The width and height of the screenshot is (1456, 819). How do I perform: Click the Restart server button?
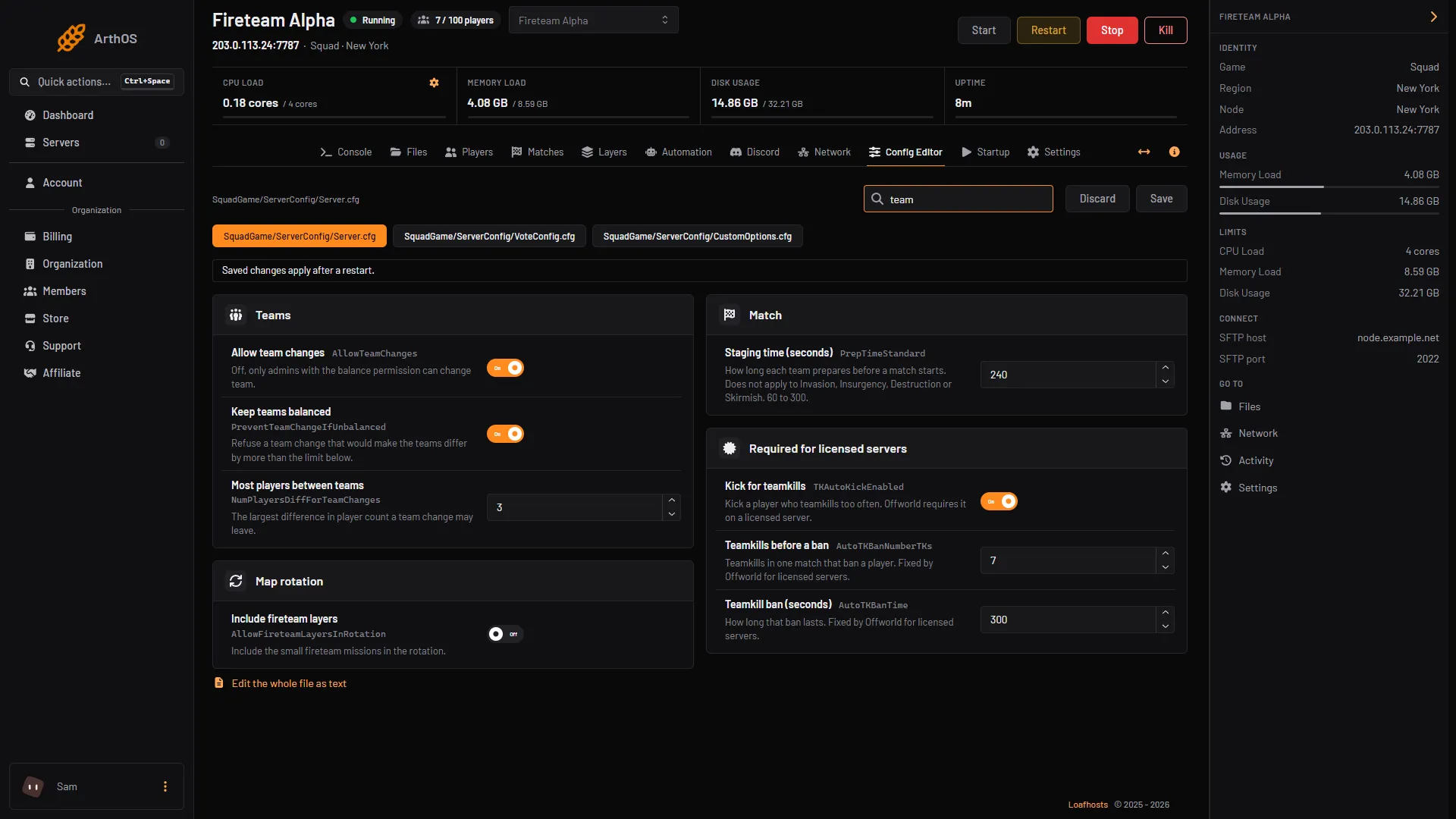click(1048, 30)
